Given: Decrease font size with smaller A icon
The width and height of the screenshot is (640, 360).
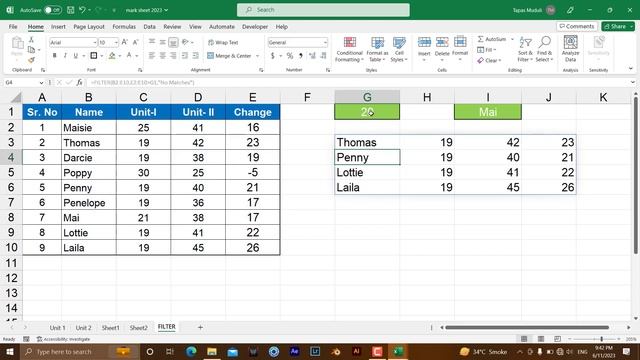Looking at the screenshot, I should click(x=136, y=42).
